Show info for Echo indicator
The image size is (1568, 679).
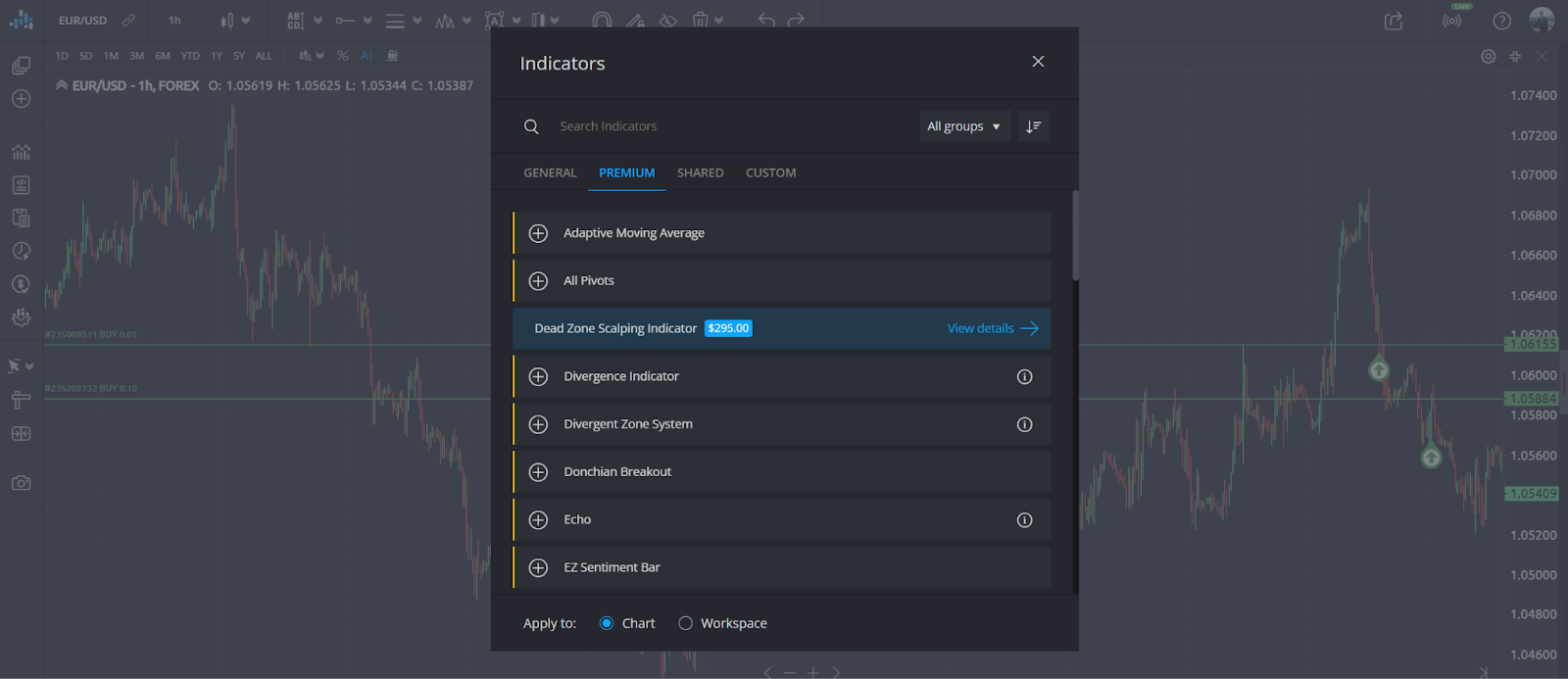point(1024,520)
